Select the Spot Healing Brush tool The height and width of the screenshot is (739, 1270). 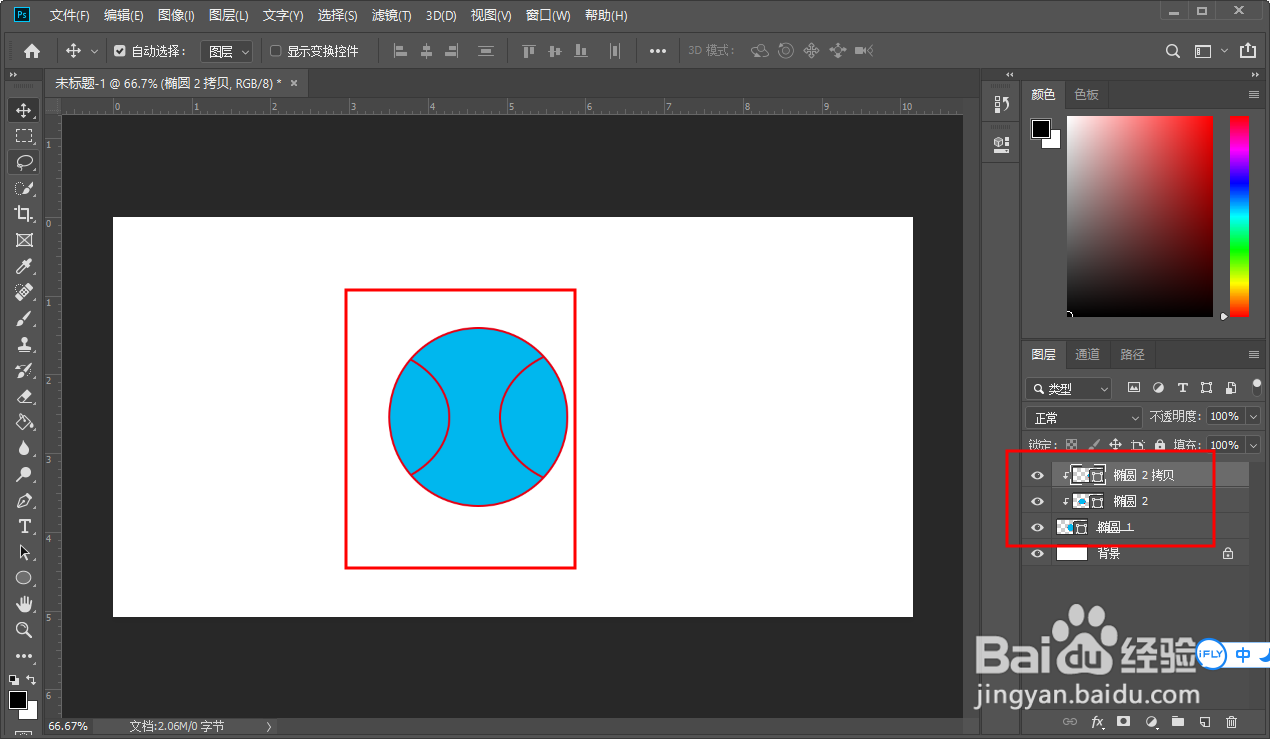(24, 292)
